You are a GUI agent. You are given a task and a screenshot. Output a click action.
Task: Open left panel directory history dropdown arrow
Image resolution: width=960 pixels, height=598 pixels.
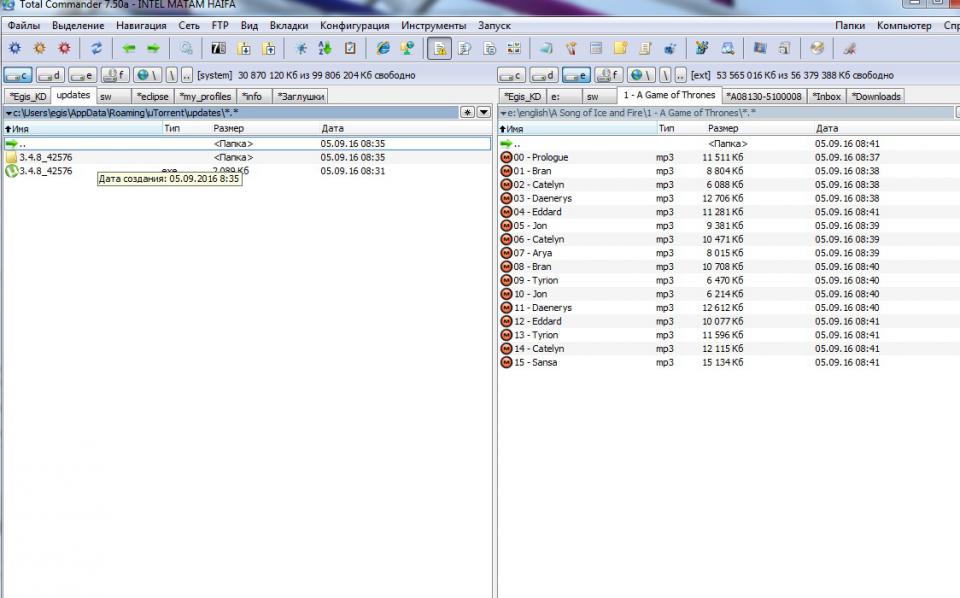pyautogui.click(x=484, y=113)
